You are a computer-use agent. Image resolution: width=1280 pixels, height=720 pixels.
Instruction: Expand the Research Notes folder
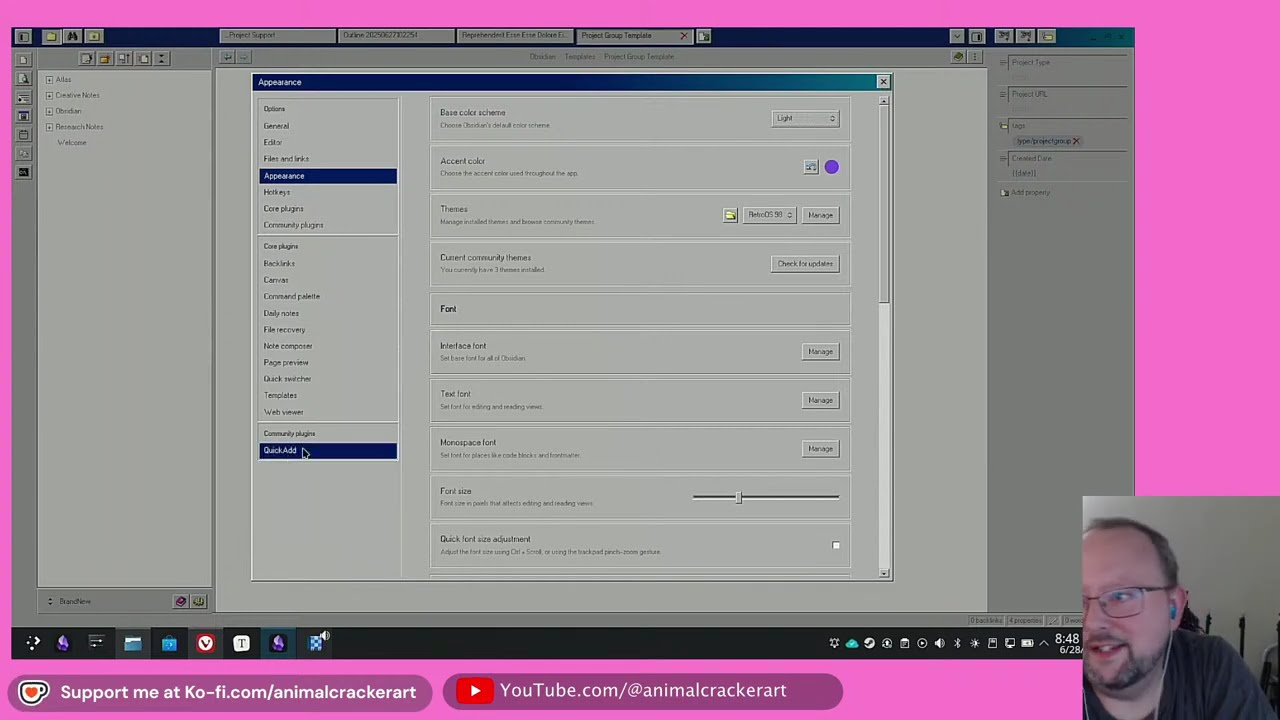click(x=49, y=127)
